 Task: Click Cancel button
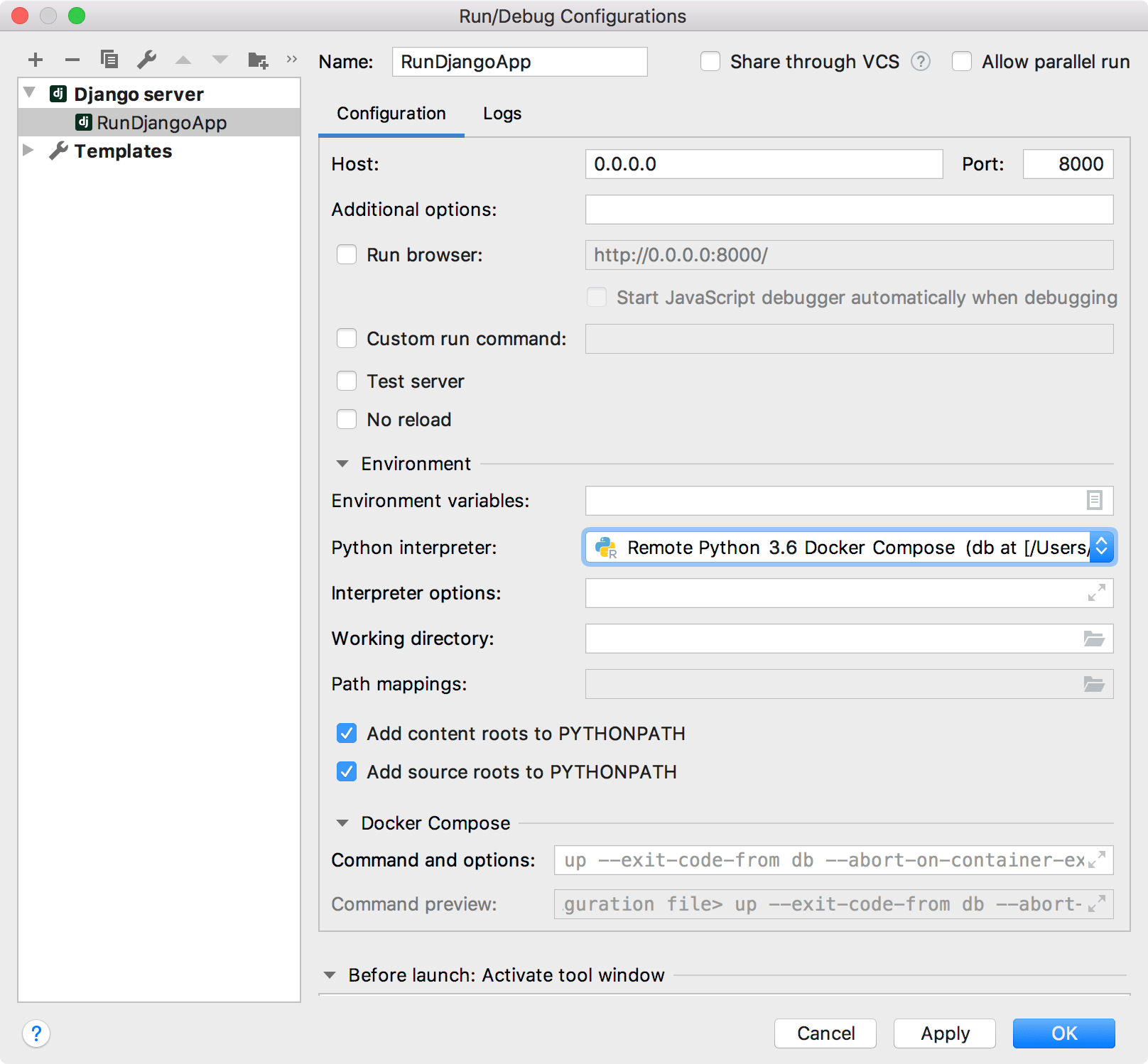(x=825, y=1033)
